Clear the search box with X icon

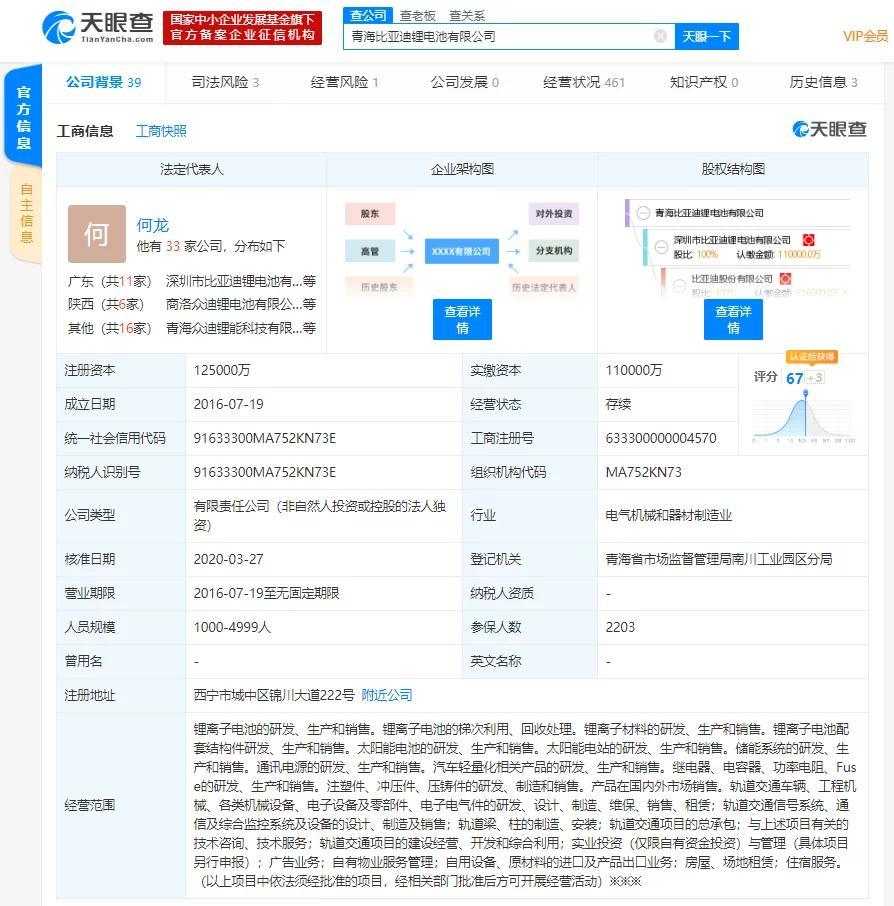[x=660, y=36]
